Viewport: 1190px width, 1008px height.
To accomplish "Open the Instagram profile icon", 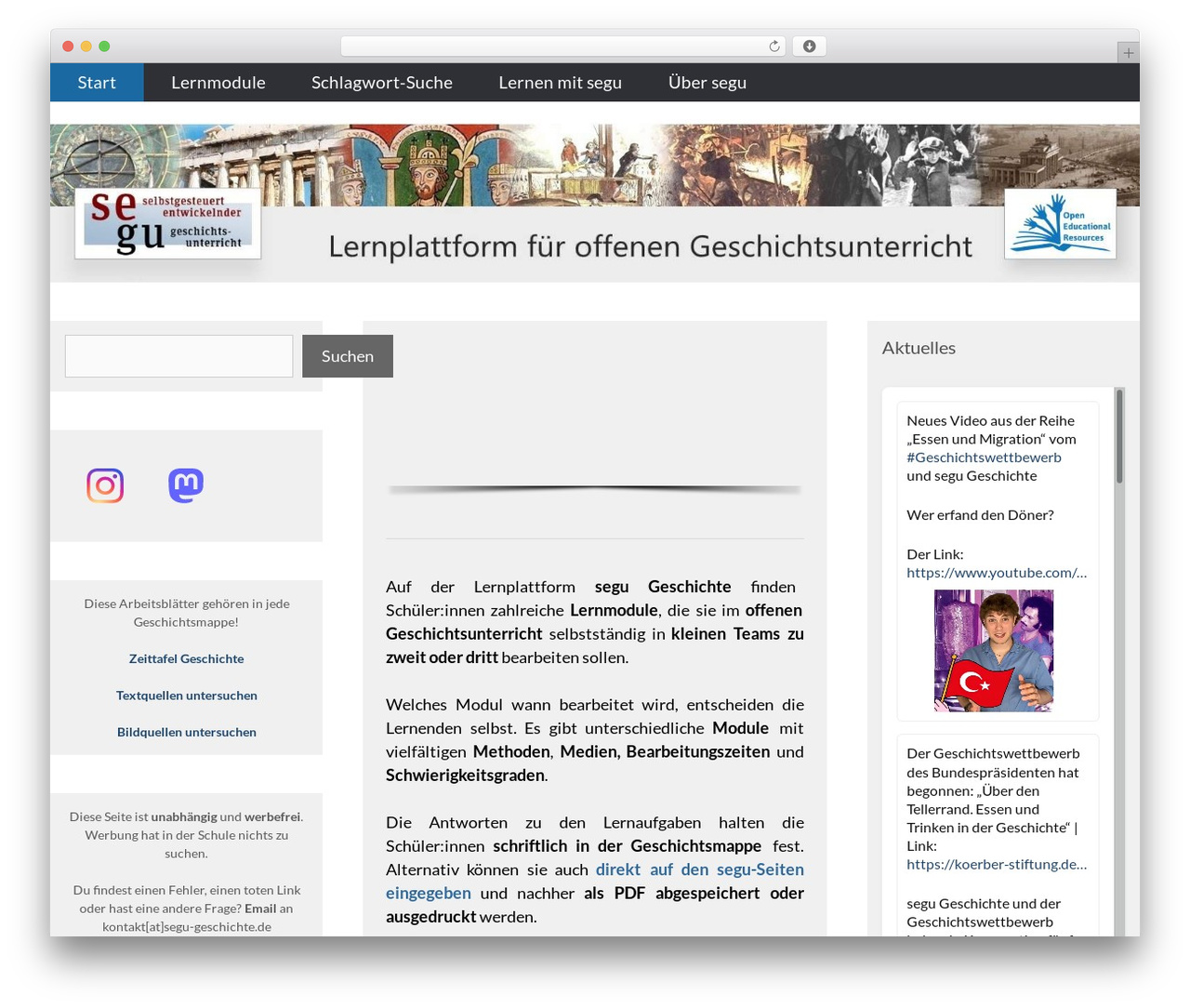I will click(x=105, y=485).
